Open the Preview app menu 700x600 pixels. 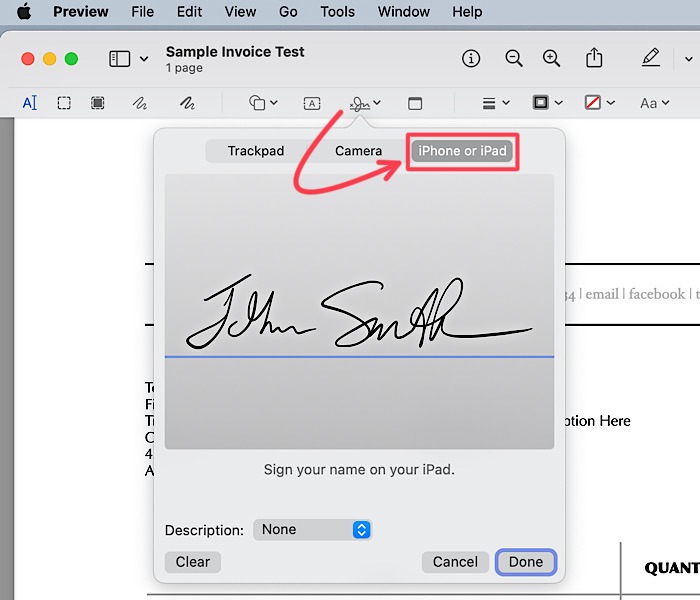(81, 12)
